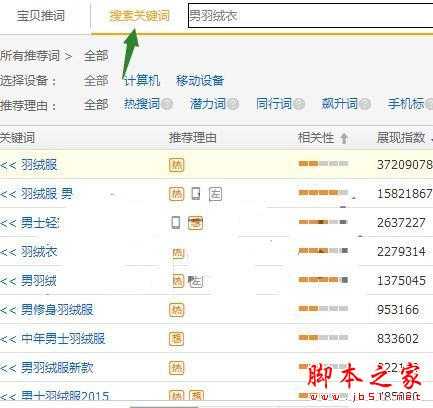Click the value 15821867

click(405, 193)
